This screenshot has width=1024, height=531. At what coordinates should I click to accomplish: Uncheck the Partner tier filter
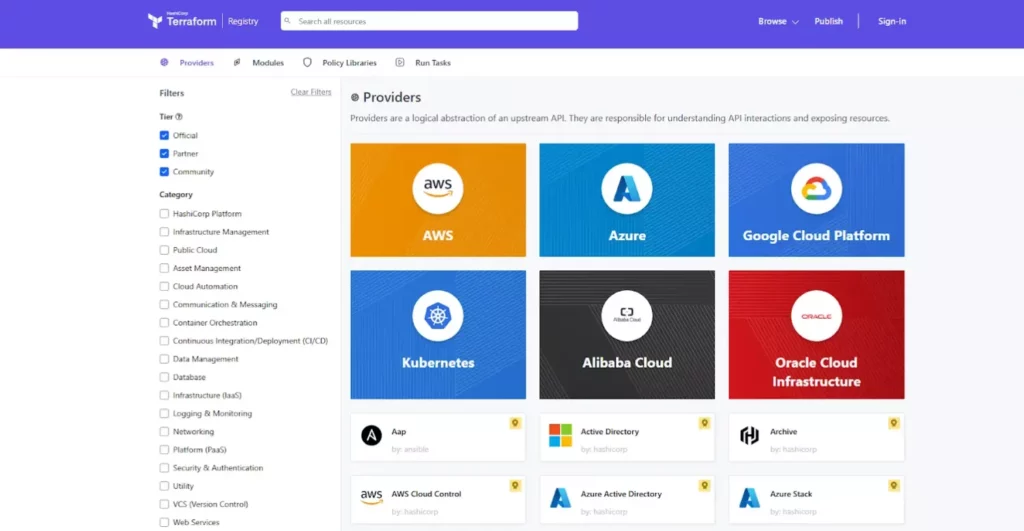[x=164, y=154]
